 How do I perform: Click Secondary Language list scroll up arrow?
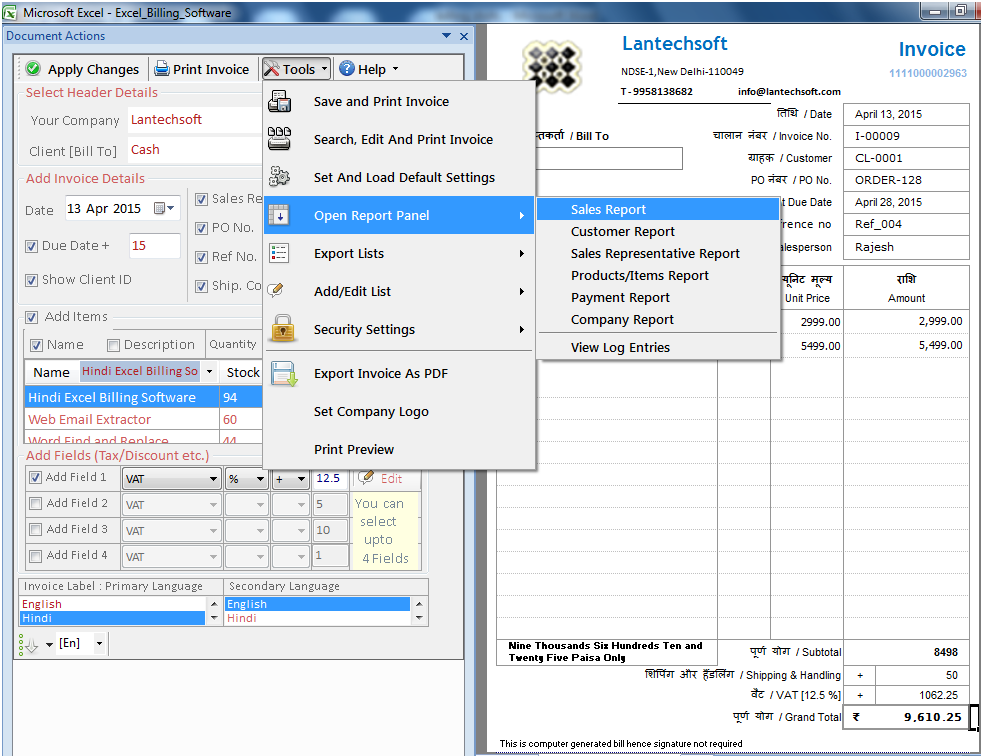(419, 604)
